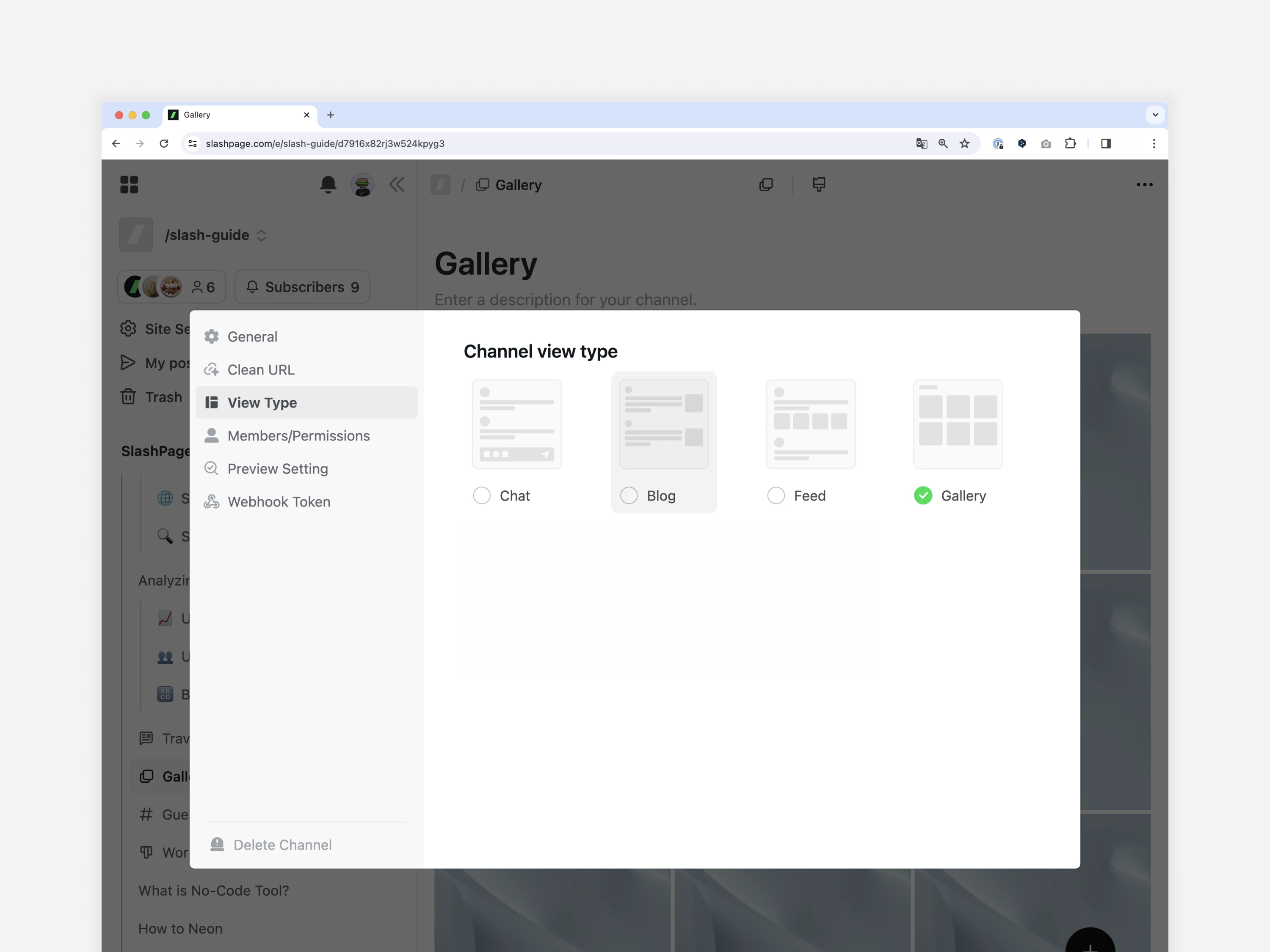Click the Blog layout preview thumbnail
The width and height of the screenshot is (1270, 952).
tap(664, 424)
